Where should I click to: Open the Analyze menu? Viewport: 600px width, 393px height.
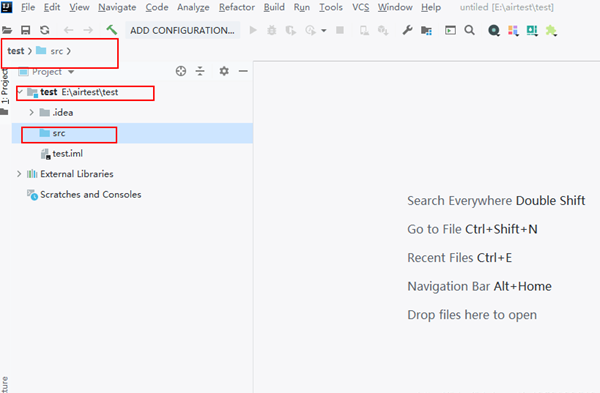click(x=193, y=7)
